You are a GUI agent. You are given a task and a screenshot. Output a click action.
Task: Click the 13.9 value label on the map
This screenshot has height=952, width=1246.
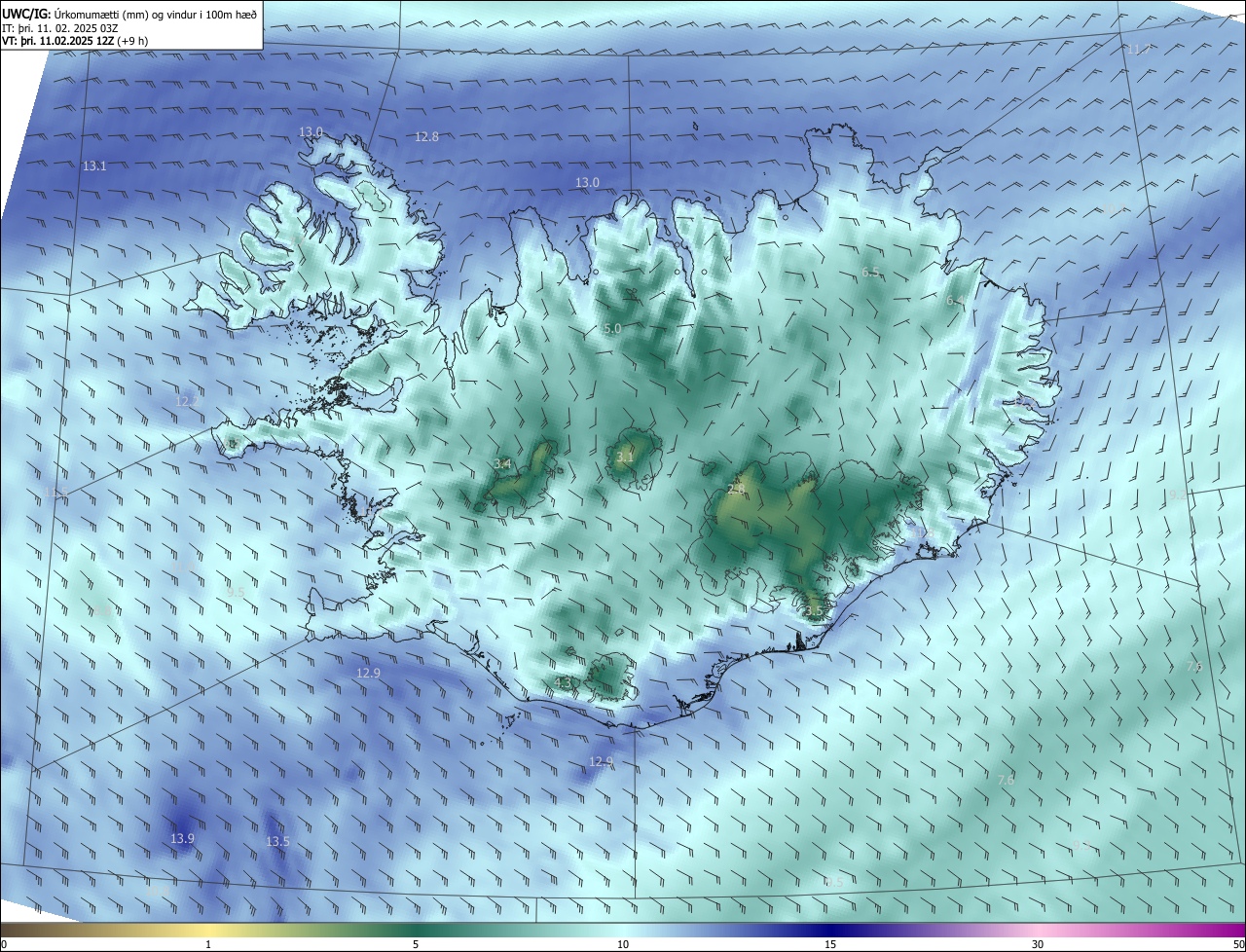pos(182,839)
